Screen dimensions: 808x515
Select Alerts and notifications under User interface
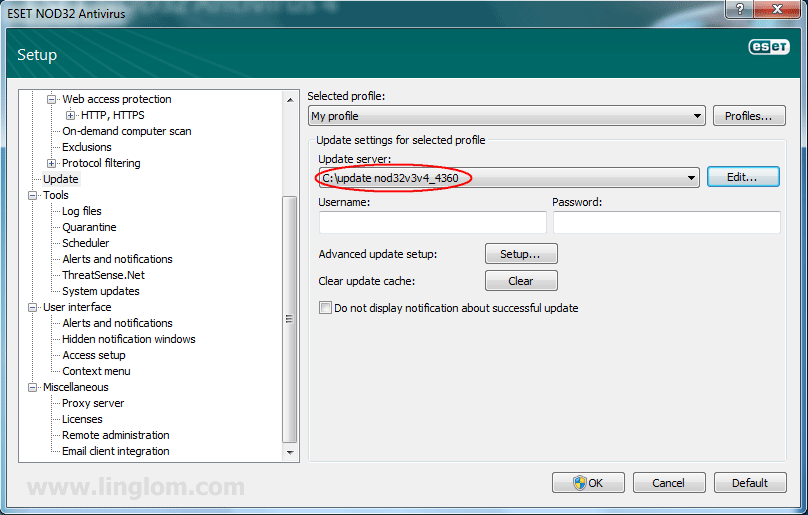click(x=117, y=323)
